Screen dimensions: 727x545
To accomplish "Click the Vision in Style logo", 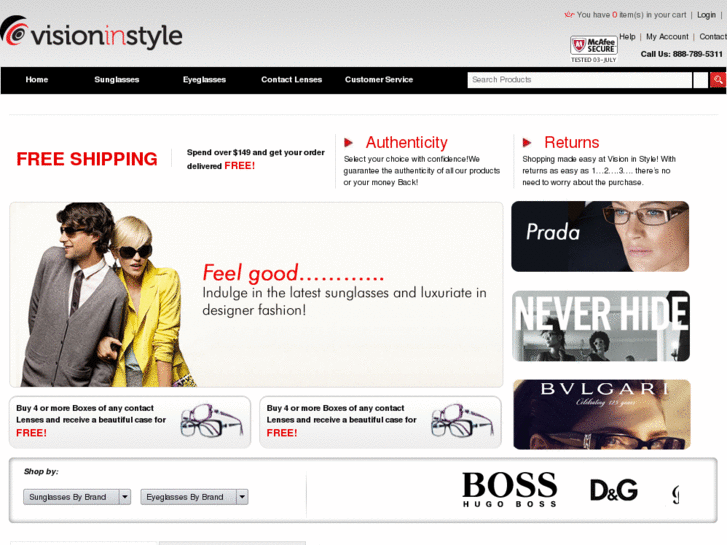I will 91,34.
